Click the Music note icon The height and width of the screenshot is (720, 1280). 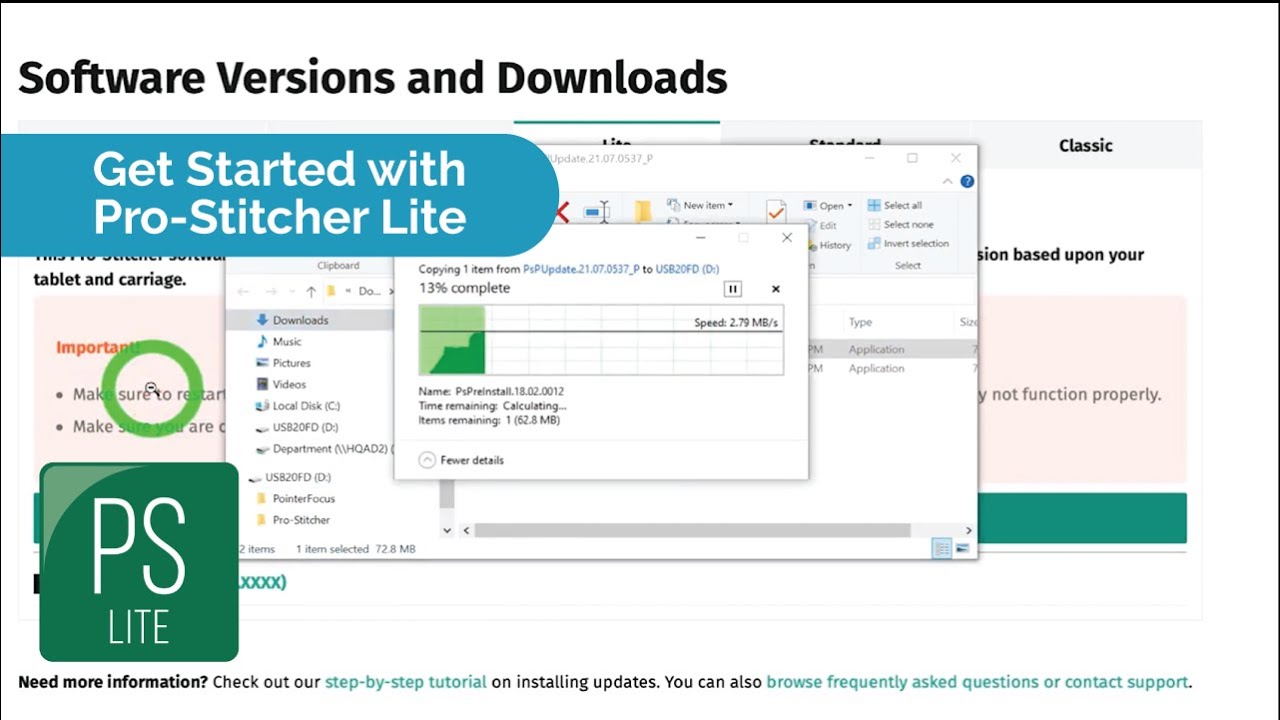click(x=262, y=341)
